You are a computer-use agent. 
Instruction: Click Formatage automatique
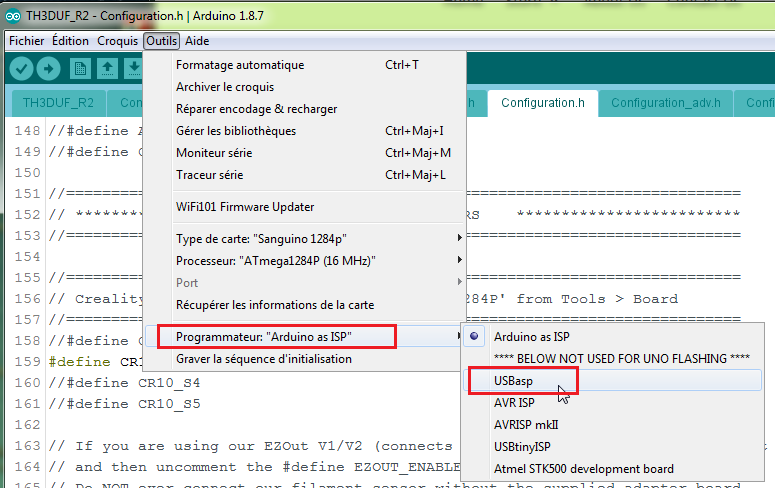point(305,65)
